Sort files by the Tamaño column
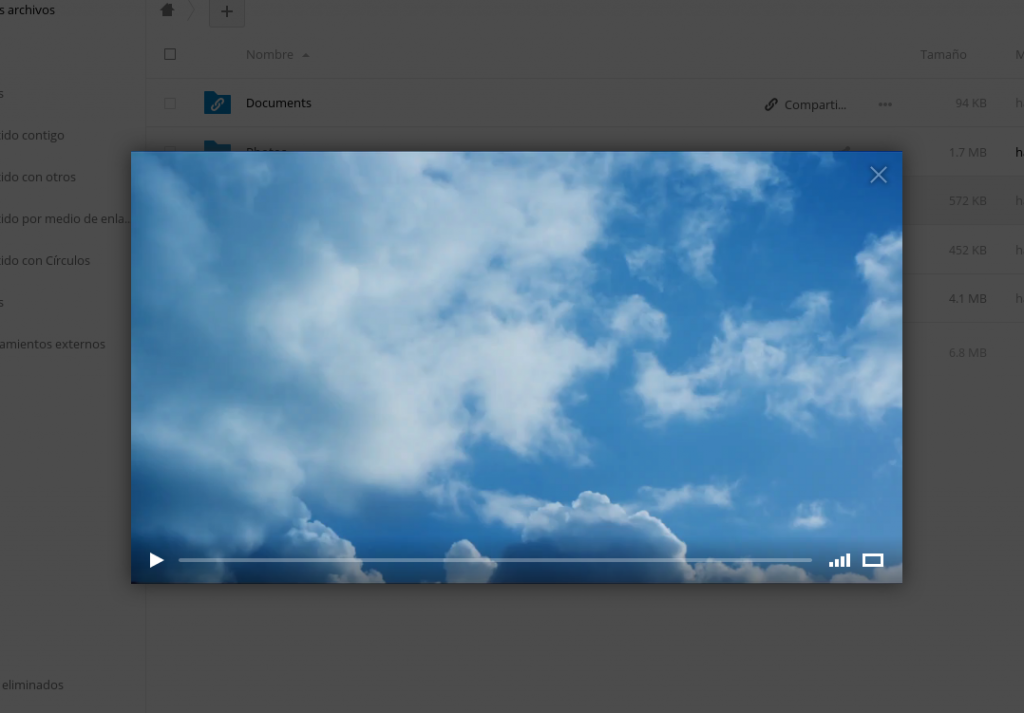Image resolution: width=1024 pixels, height=713 pixels. point(941,54)
